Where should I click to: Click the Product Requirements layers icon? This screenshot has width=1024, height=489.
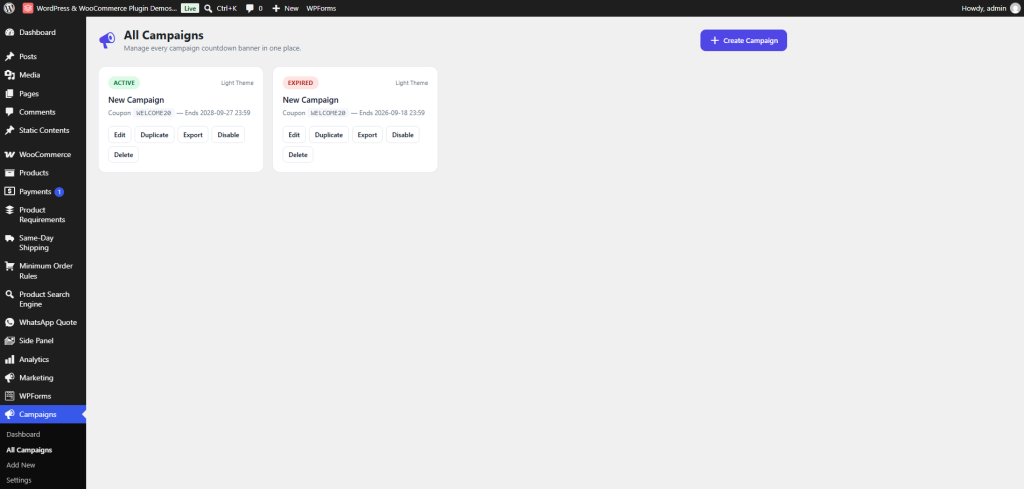pos(9,210)
